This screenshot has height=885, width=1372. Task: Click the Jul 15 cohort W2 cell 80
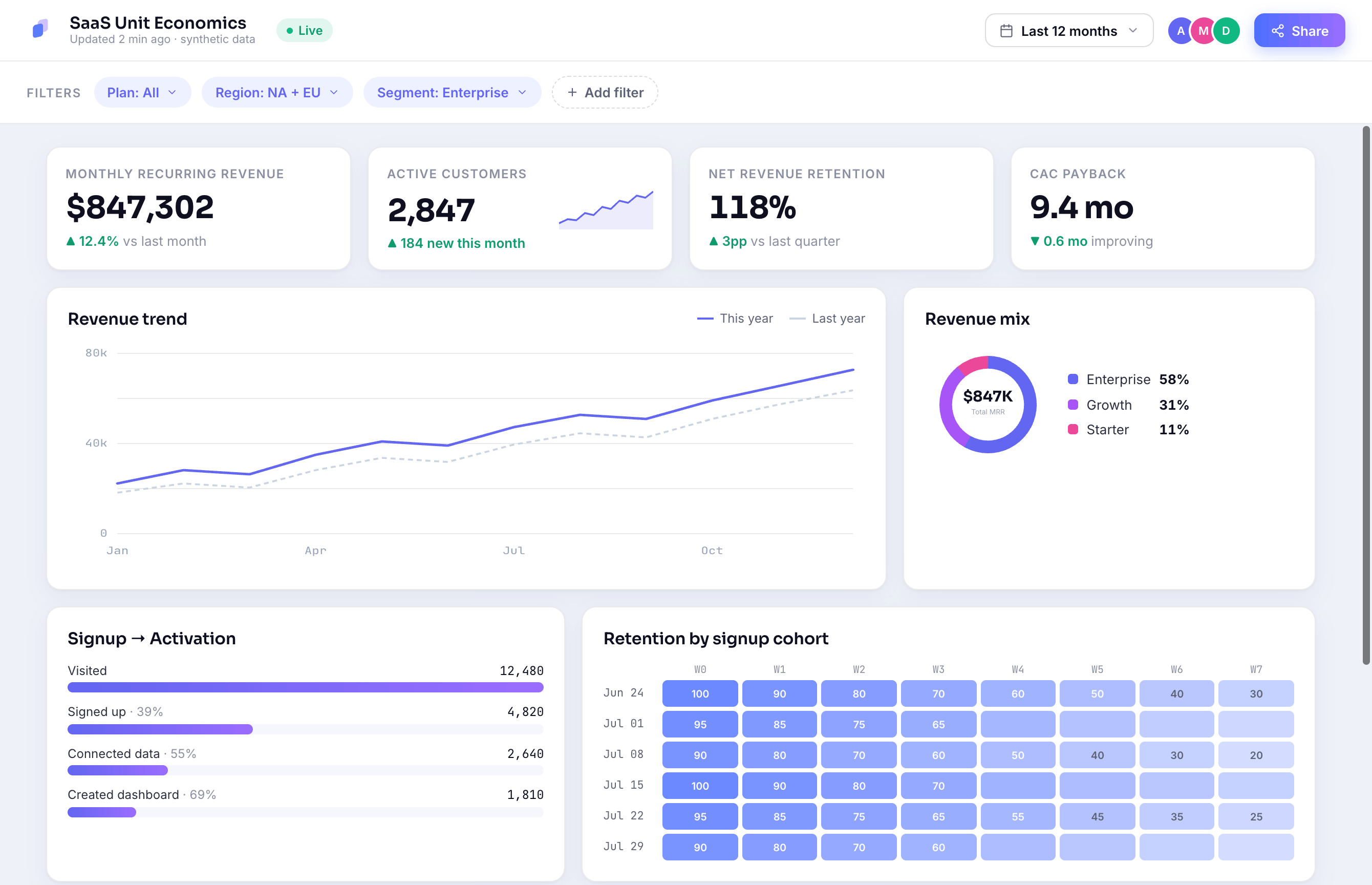(859, 786)
